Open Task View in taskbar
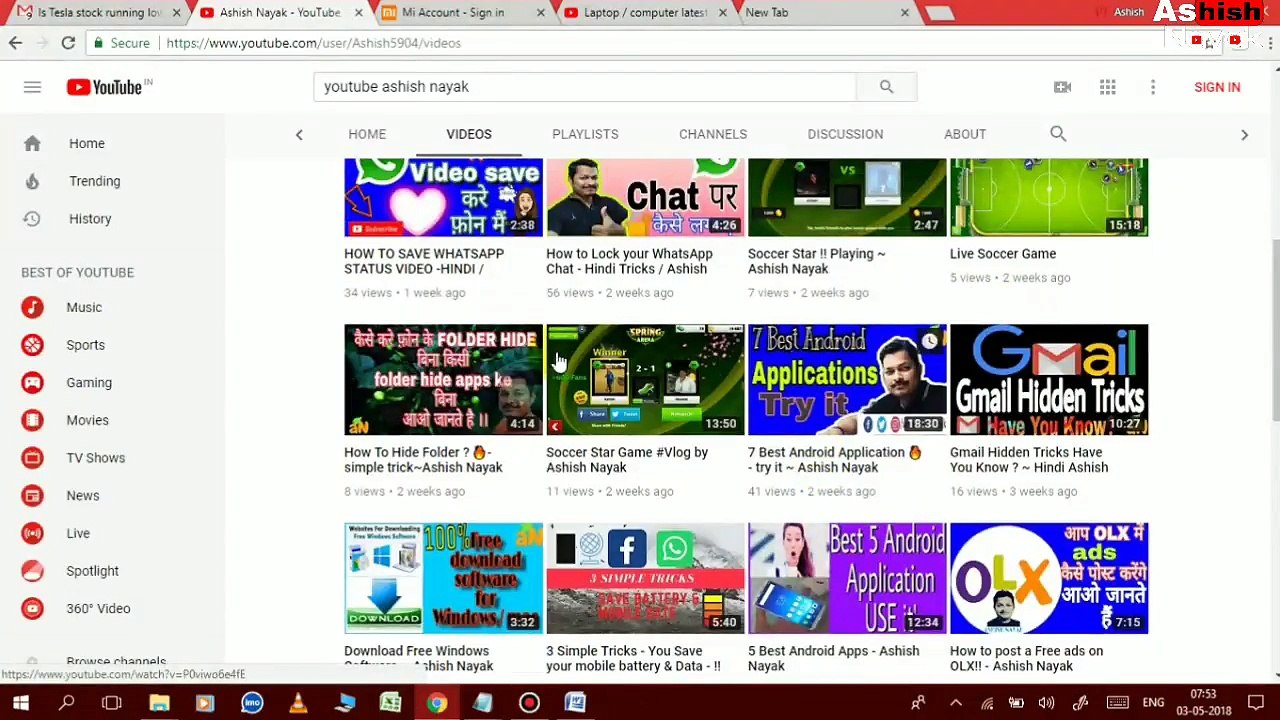 coord(111,703)
